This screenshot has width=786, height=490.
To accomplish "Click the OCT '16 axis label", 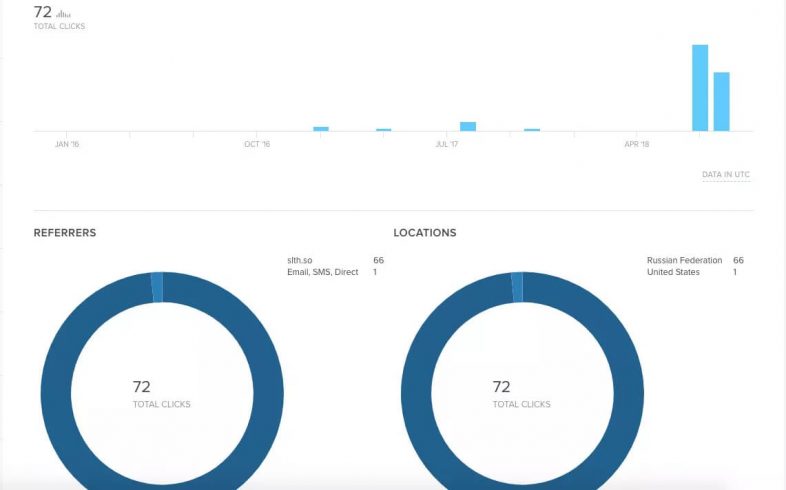I will (x=257, y=144).
